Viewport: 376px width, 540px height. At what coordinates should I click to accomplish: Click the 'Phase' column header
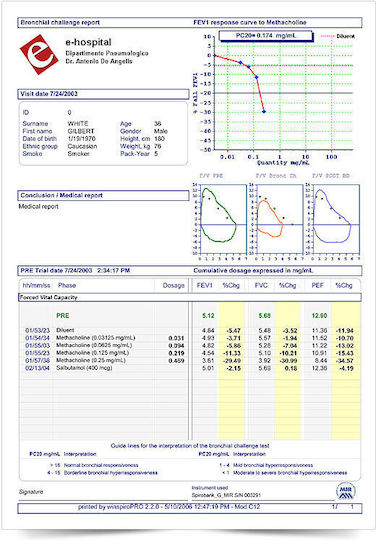pos(67,285)
